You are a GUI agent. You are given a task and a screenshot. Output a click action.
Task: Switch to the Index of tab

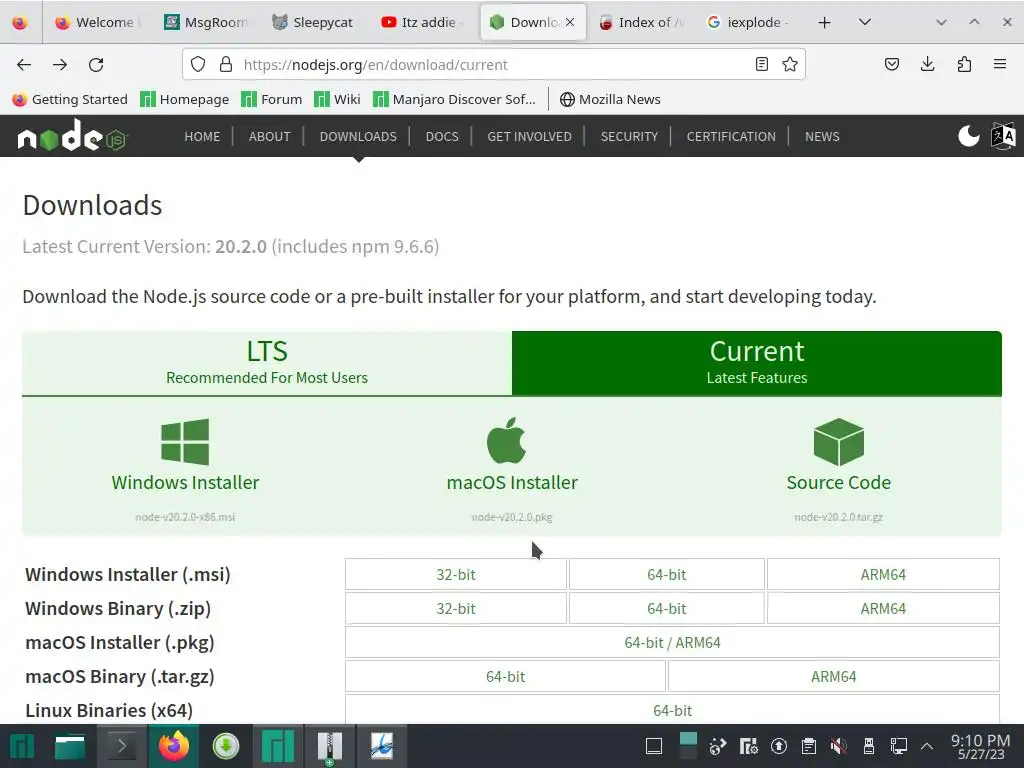coord(641,22)
